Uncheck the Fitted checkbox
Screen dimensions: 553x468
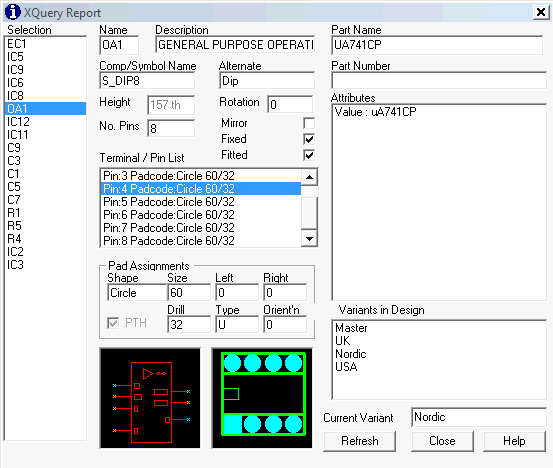309,155
